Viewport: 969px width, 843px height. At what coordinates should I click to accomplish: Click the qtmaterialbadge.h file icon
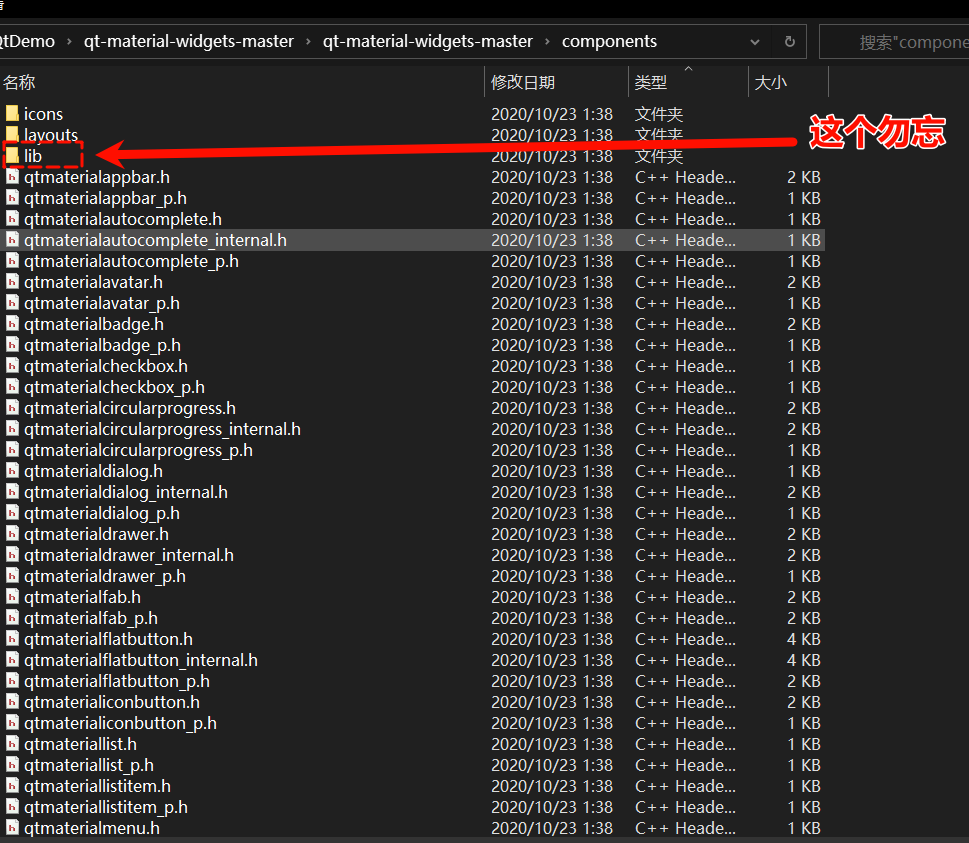12,324
